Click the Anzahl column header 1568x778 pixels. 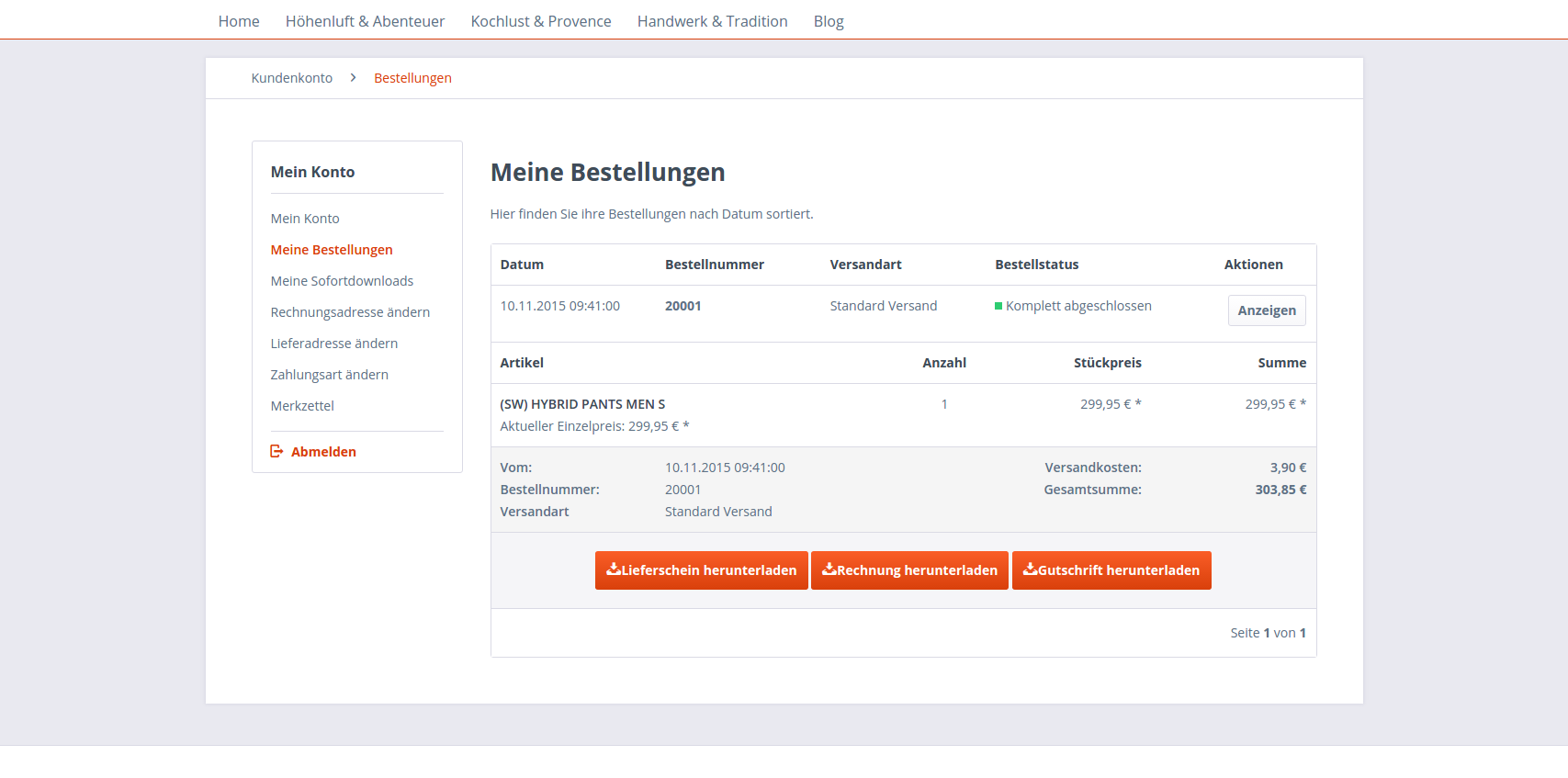(944, 363)
